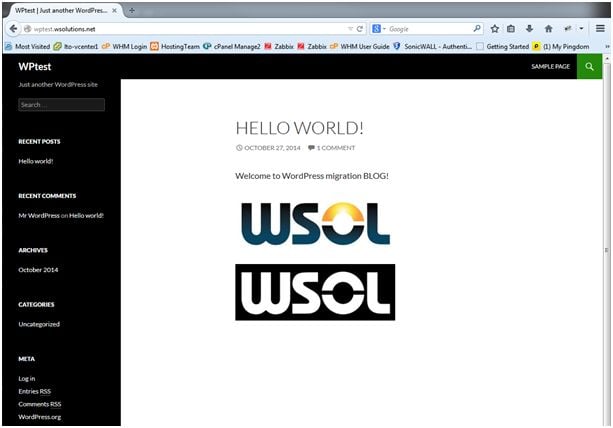Click the ARCHIVES heading
The image size is (613, 428).
coord(33,250)
